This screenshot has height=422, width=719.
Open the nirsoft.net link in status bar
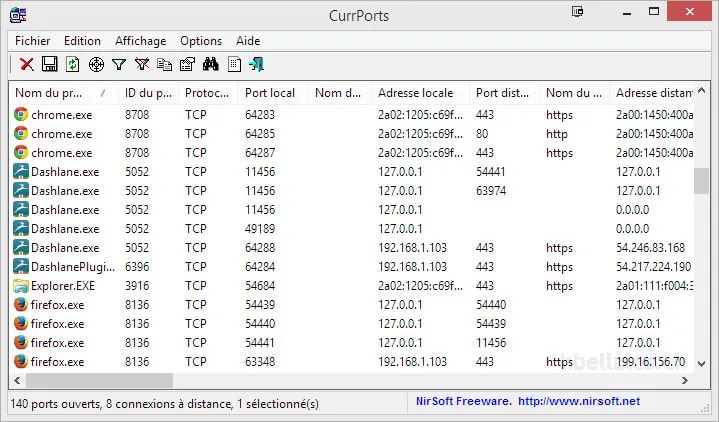point(579,401)
